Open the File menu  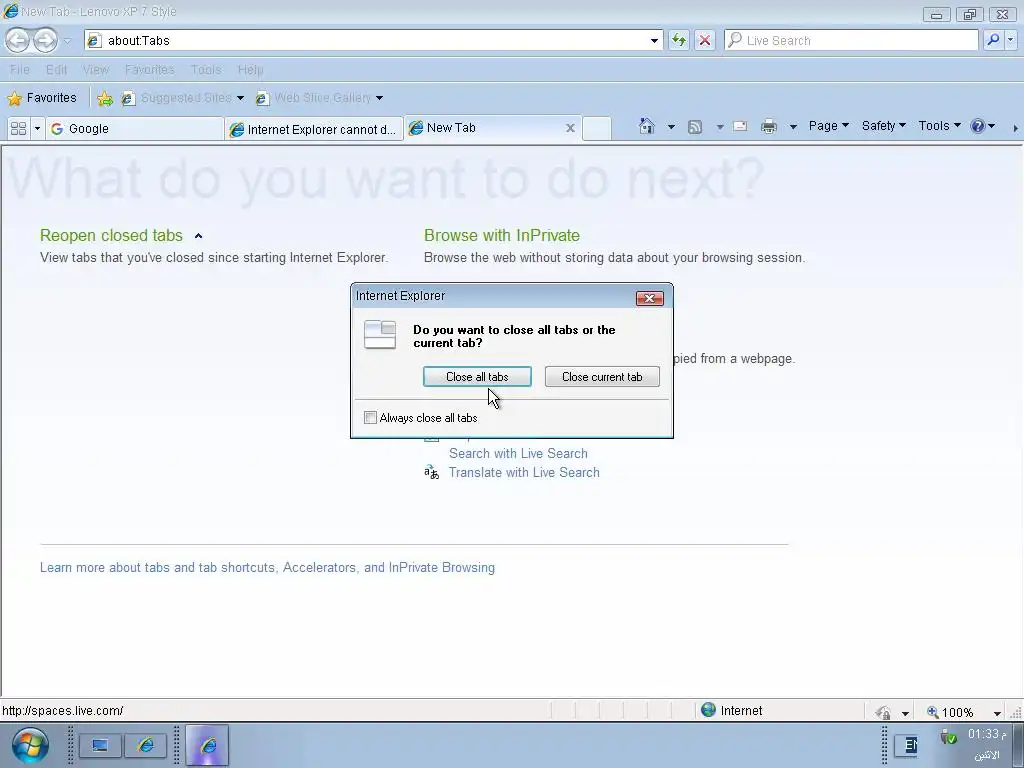point(20,70)
